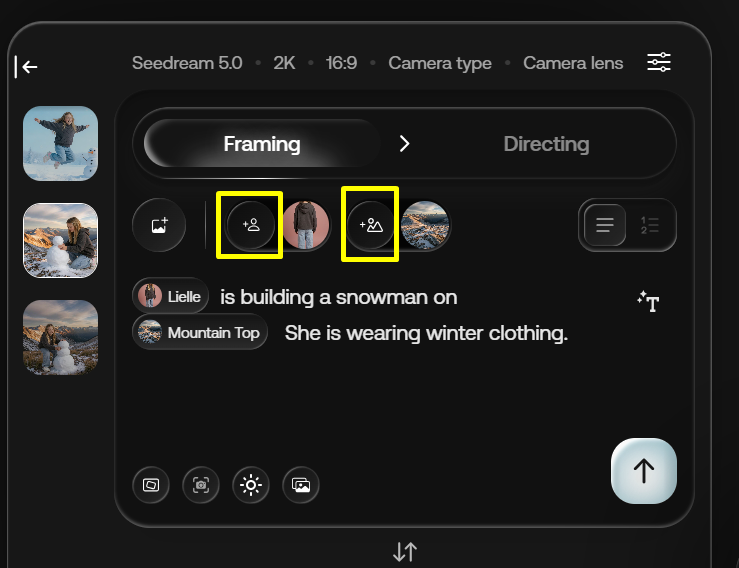Click the AI text enhance icon
The width and height of the screenshot is (739, 568).
(x=648, y=301)
